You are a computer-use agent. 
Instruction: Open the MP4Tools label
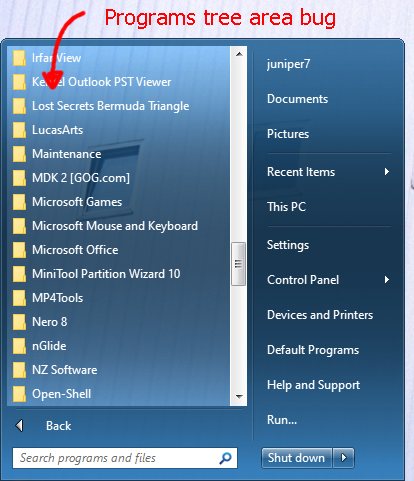point(57,298)
